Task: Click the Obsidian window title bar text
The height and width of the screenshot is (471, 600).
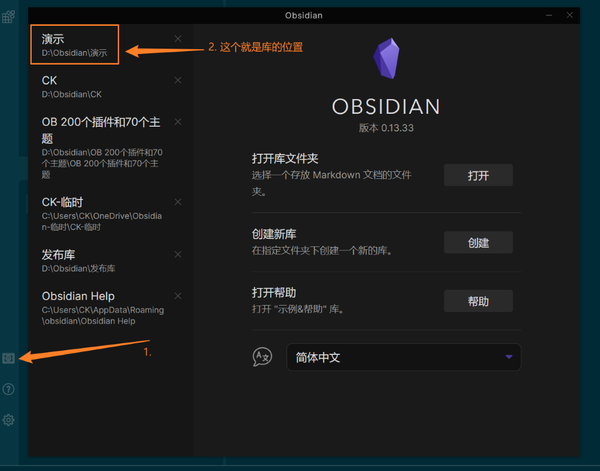Action: 303,15
